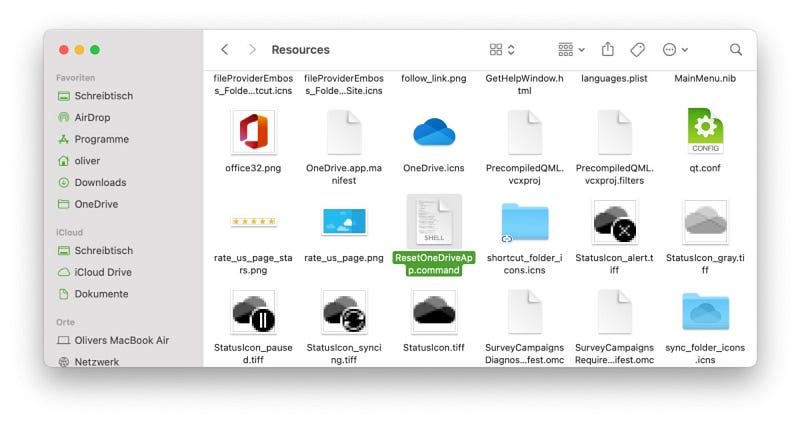Image resolution: width=800 pixels, height=424 pixels.
Task: Maximize window with green button
Action: [95, 49]
